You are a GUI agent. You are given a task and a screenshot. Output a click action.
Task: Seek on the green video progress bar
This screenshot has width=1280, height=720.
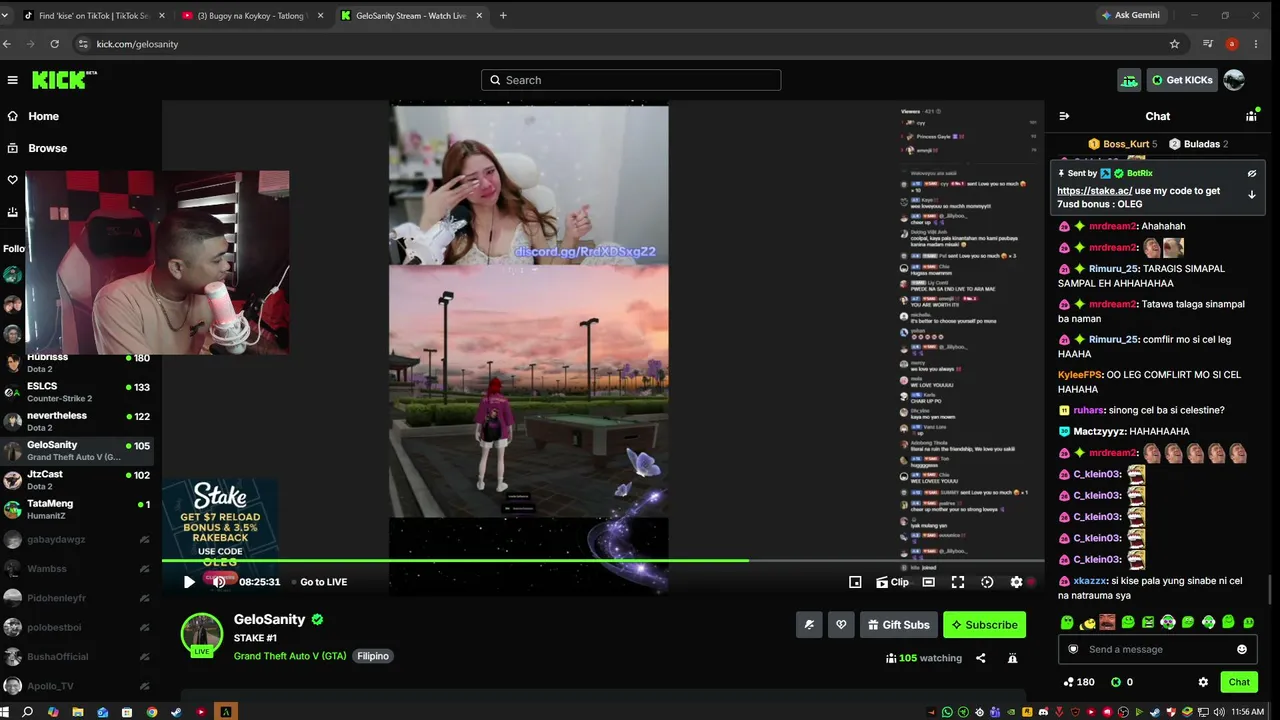pos(603,561)
